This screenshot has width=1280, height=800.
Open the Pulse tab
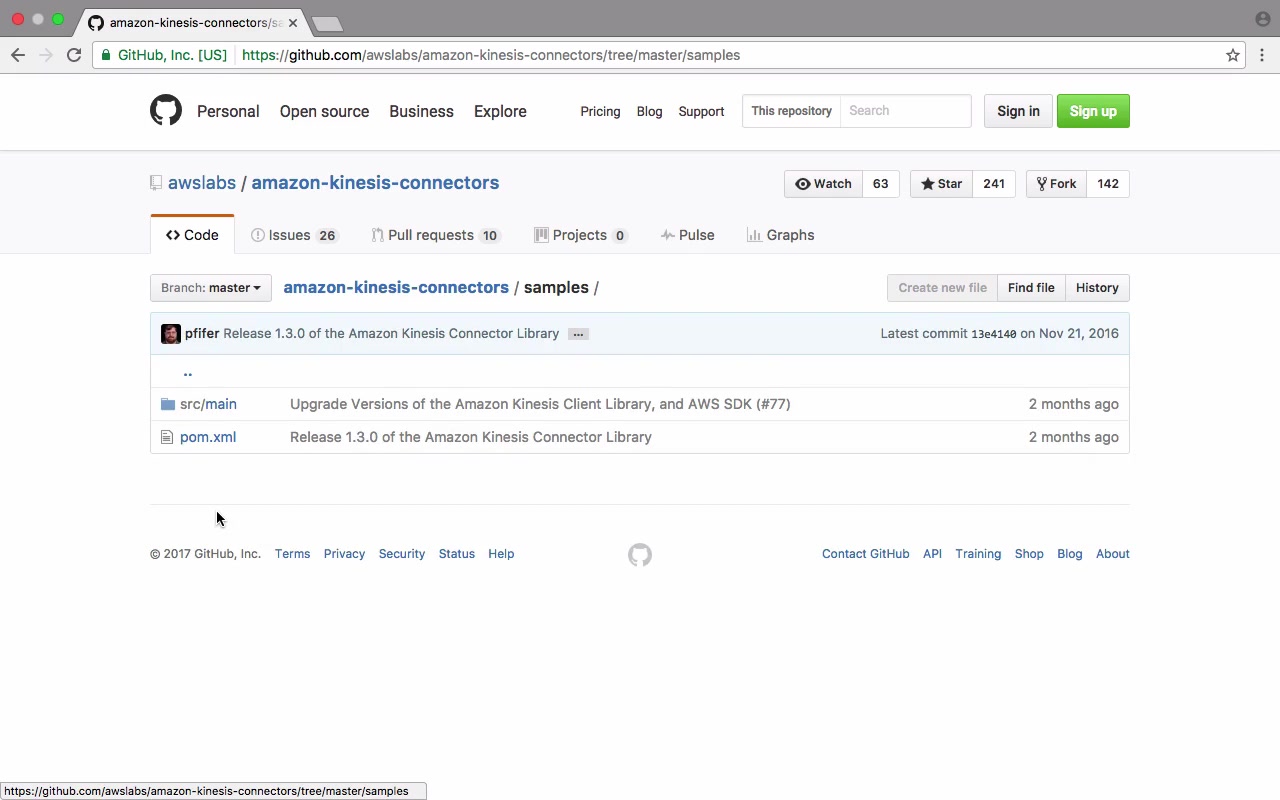(x=688, y=235)
